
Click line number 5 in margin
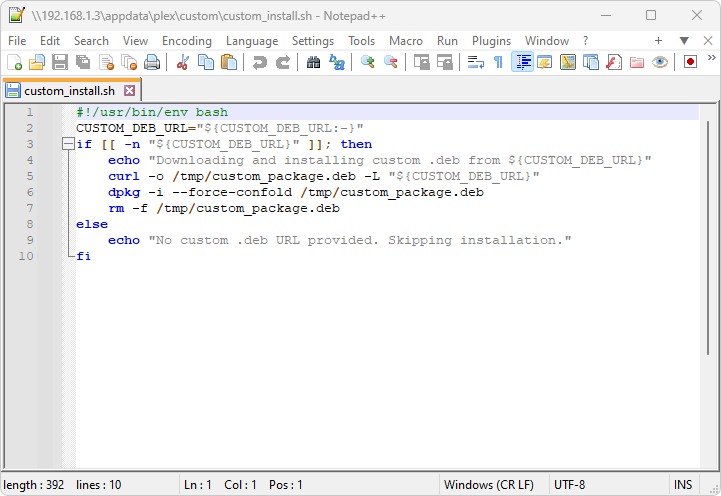(30, 176)
